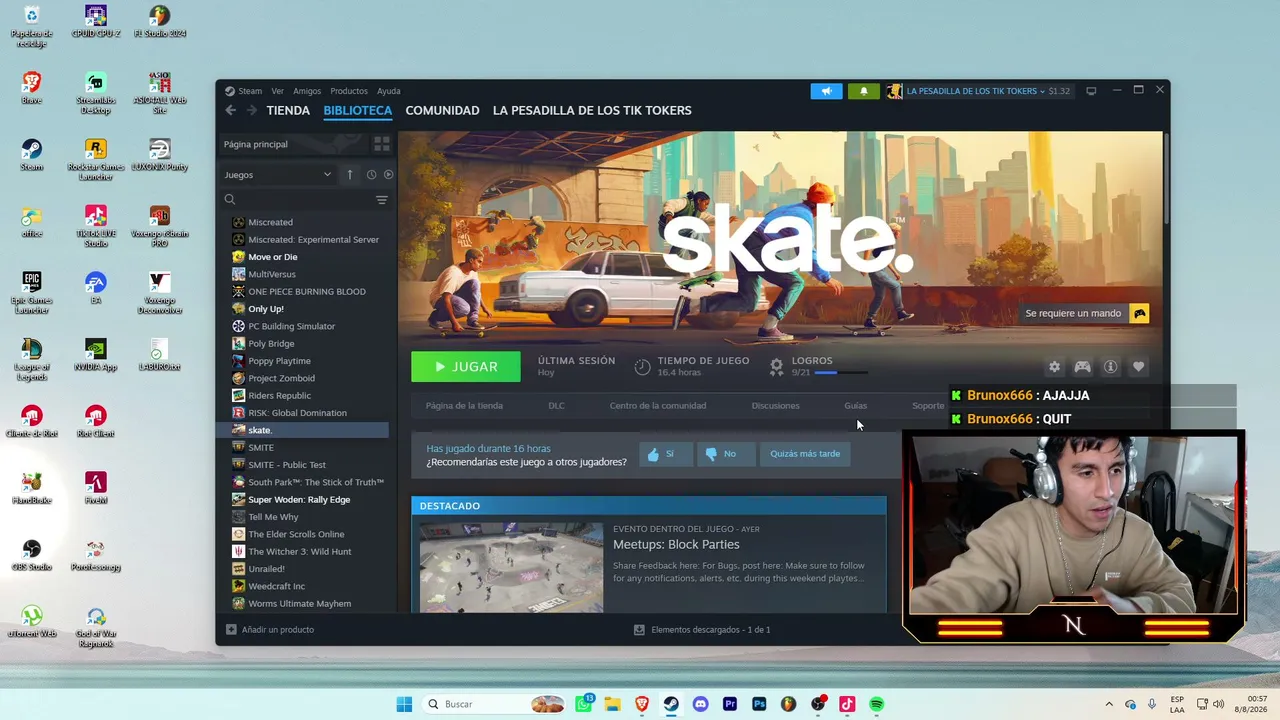Open Spotify from the taskbar
The image size is (1280, 720).
876,704
